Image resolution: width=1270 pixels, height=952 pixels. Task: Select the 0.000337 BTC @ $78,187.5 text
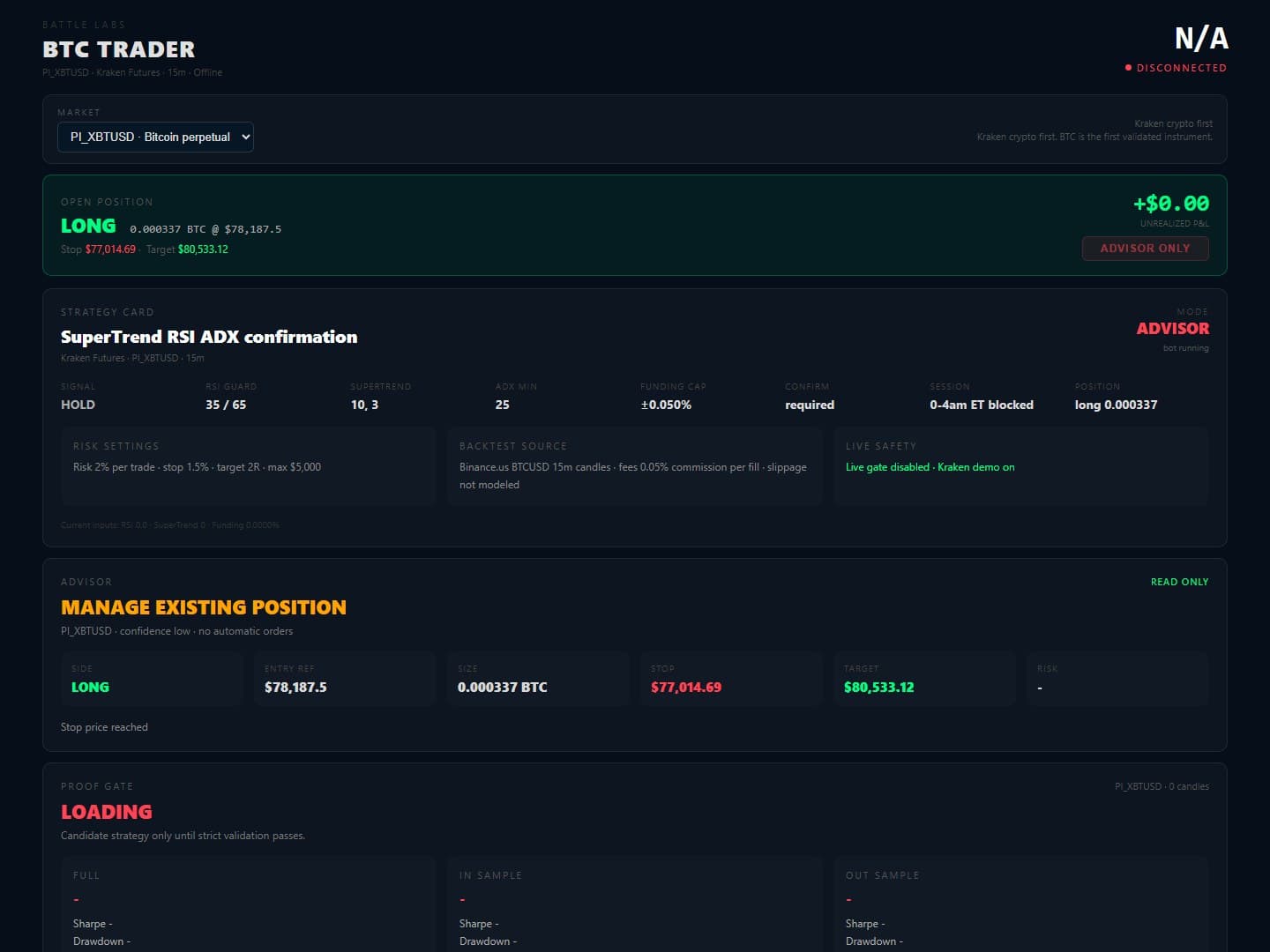coord(205,229)
